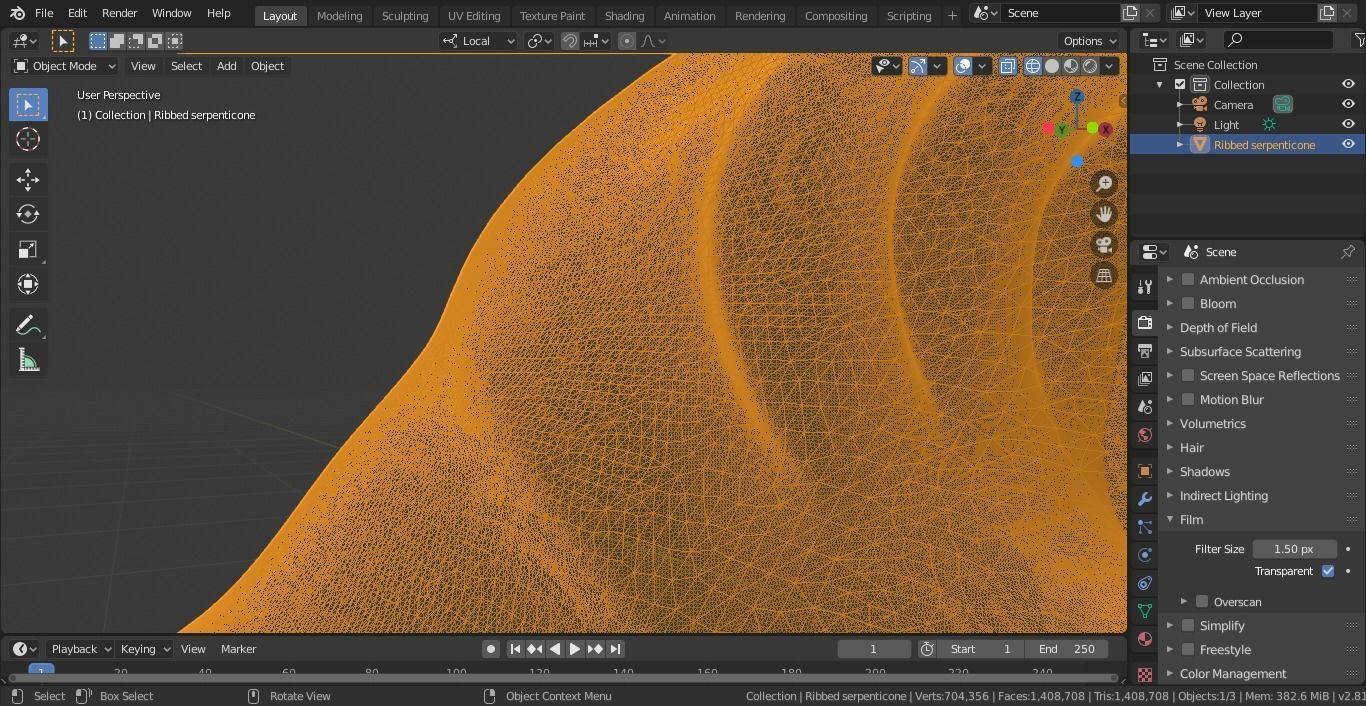
Task: Open Modifiers wrench tab
Action: 1145,498
